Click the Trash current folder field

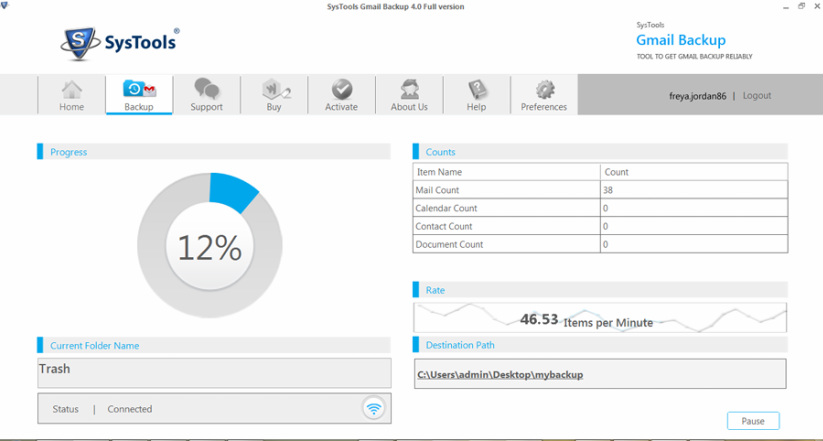pyautogui.click(x=214, y=373)
